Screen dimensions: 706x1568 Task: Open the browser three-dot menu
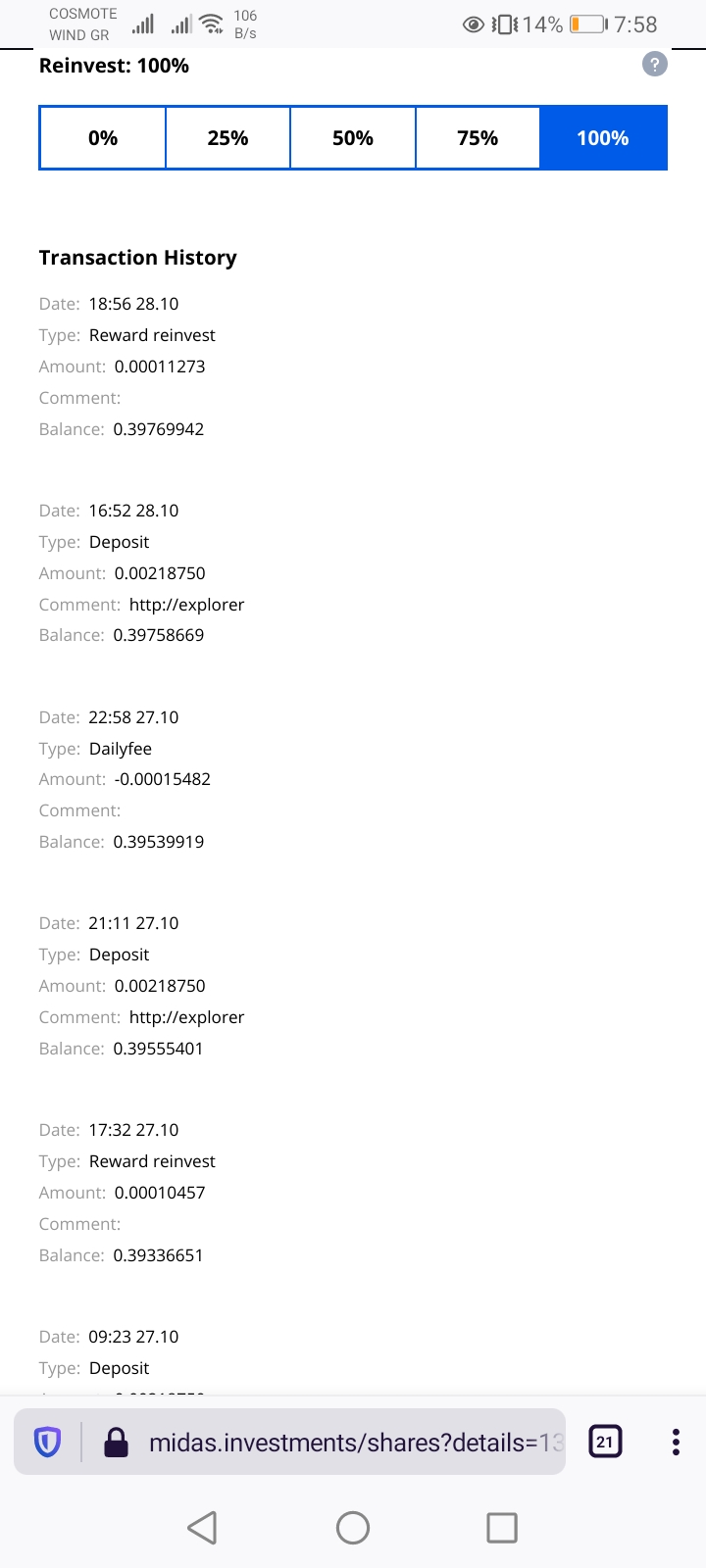tap(676, 1442)
